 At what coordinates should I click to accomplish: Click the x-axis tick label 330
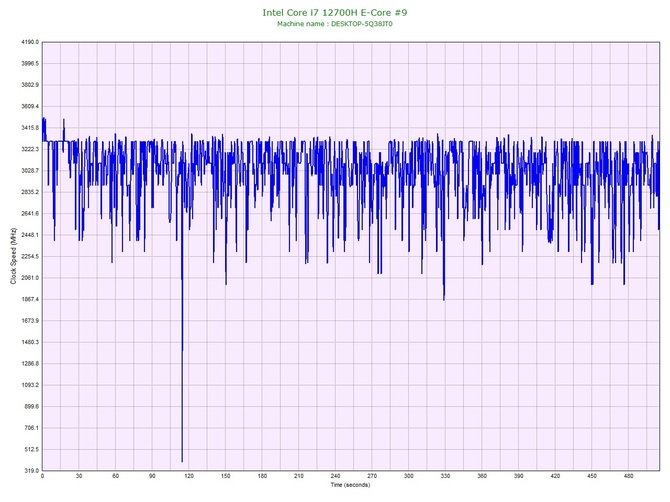click(x=445, y=476)
